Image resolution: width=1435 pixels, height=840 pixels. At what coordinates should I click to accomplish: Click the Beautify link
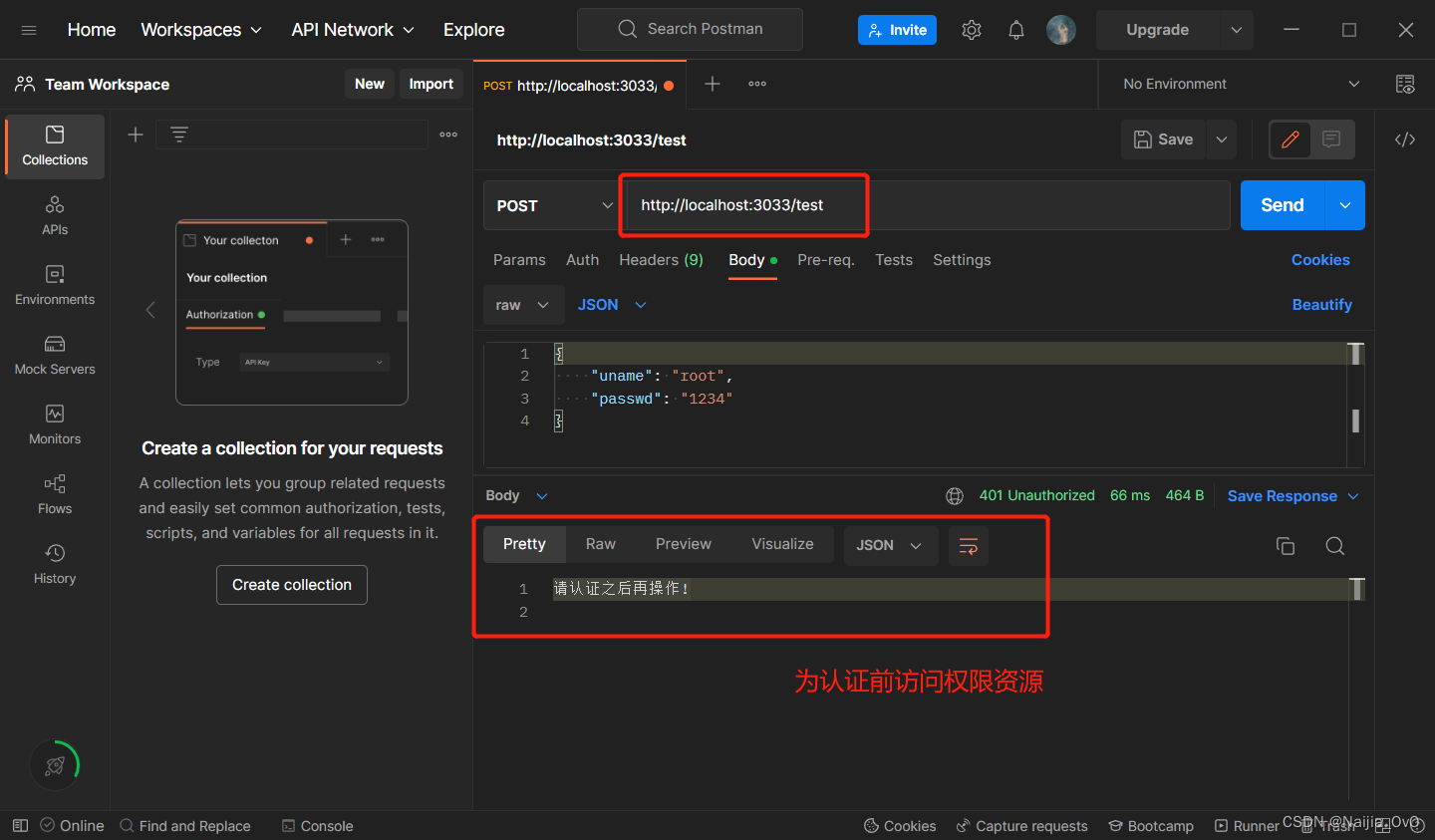click(1322, 305)
